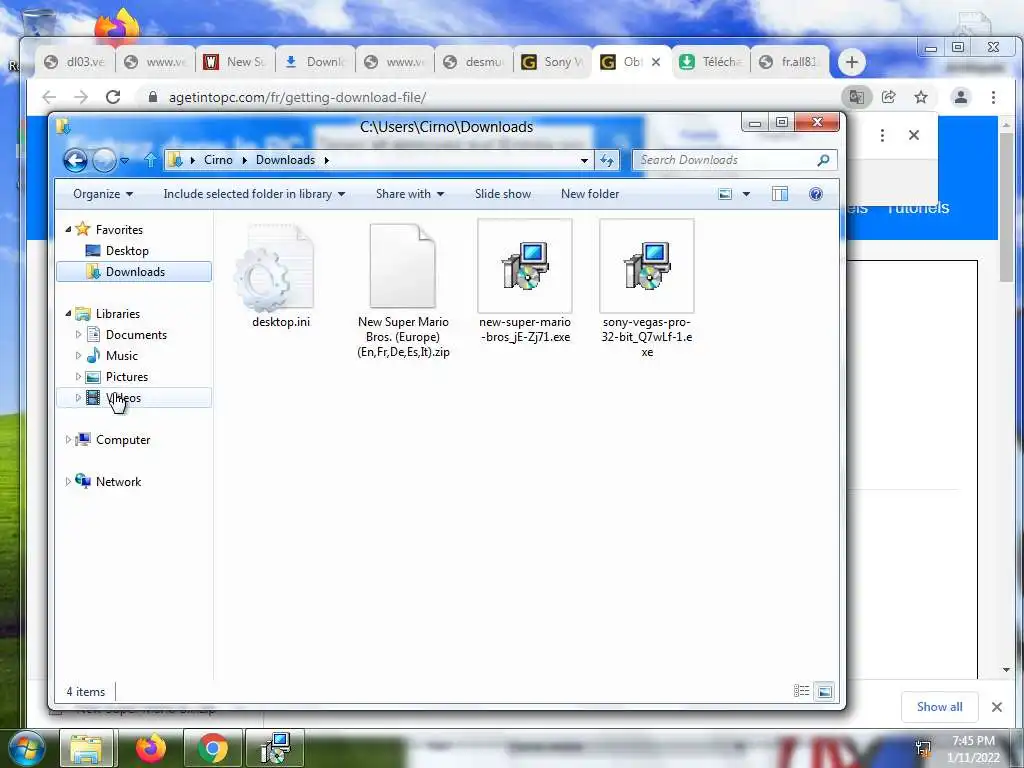Expand the Computer node
The image size is (1024, 768).
[x=68, y=440]
